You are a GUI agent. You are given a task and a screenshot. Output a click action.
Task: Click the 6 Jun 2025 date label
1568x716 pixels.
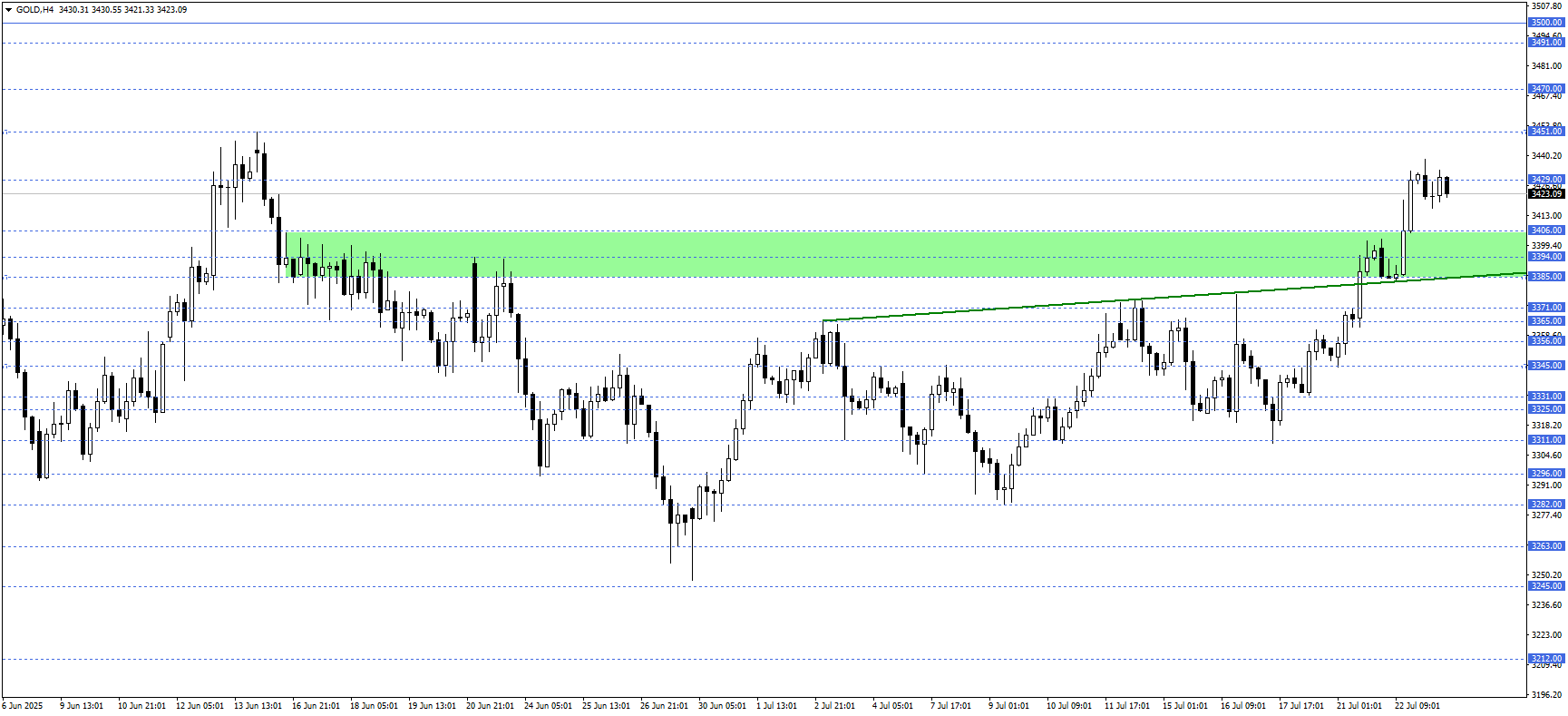[x=23, y=706]
